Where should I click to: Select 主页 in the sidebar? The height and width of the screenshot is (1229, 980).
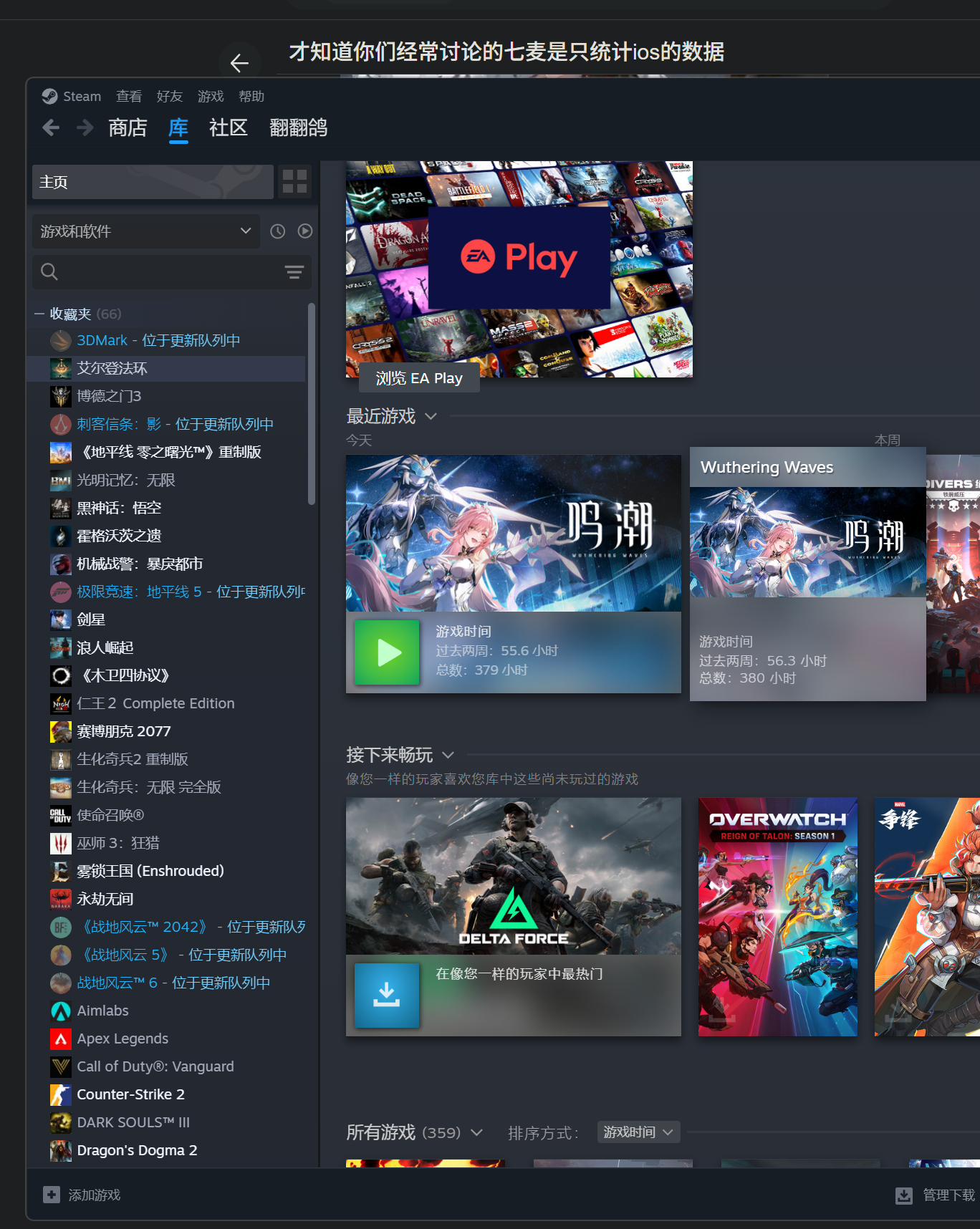coord(153,182)
